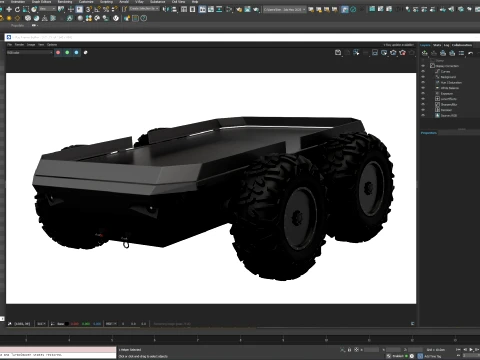Image resolution: width=480 pixels, height=360 pixels.
Task: Toggle 3D Snaps in main toolbar
Action: pos(88,9)
